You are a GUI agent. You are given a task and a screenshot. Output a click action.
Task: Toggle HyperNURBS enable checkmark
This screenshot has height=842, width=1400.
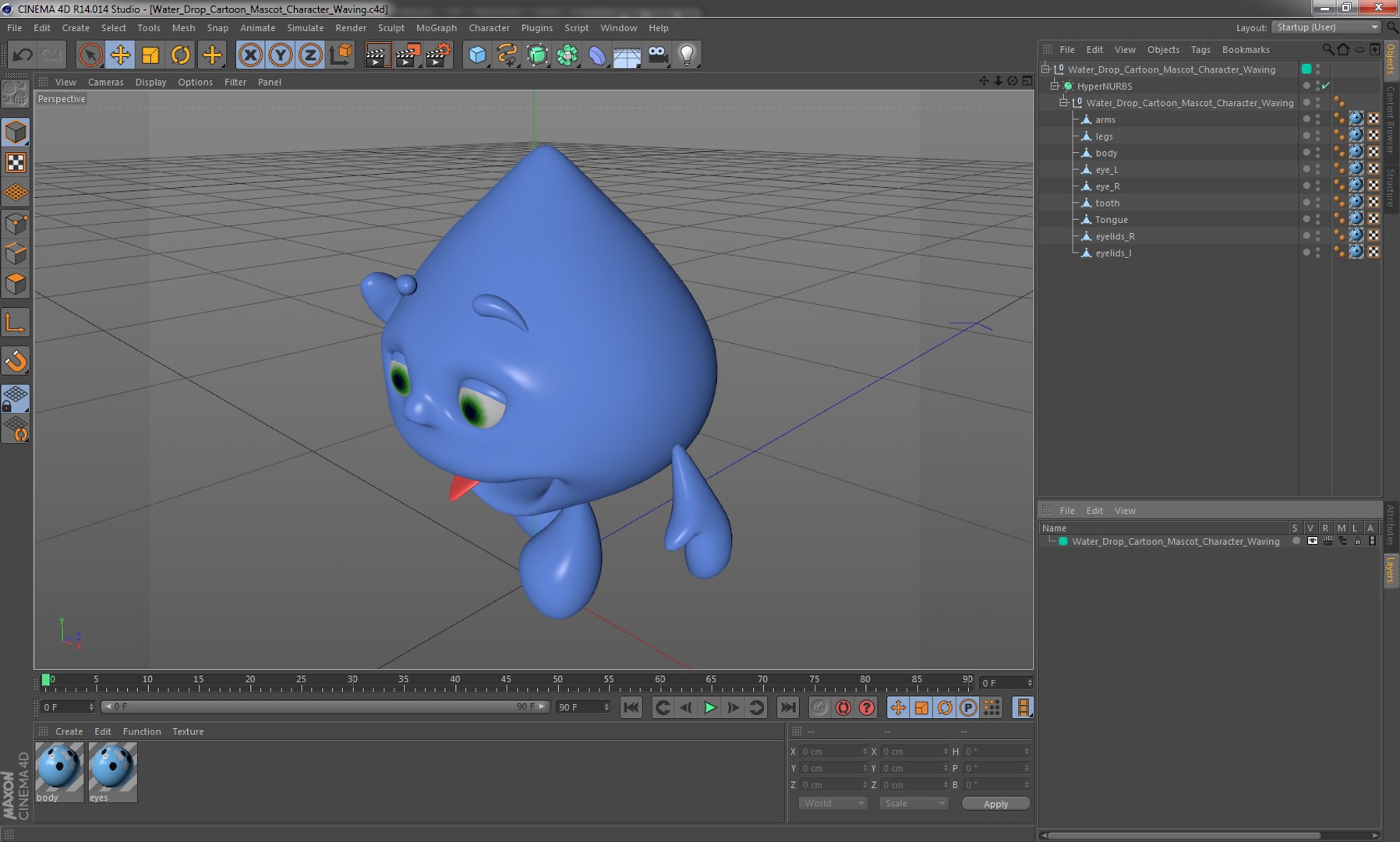click(1326, 86)
